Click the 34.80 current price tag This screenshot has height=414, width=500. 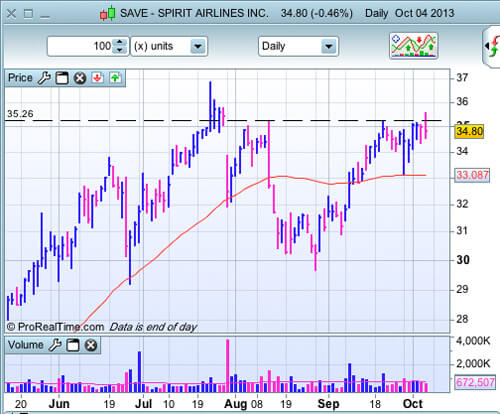(469, 131)
